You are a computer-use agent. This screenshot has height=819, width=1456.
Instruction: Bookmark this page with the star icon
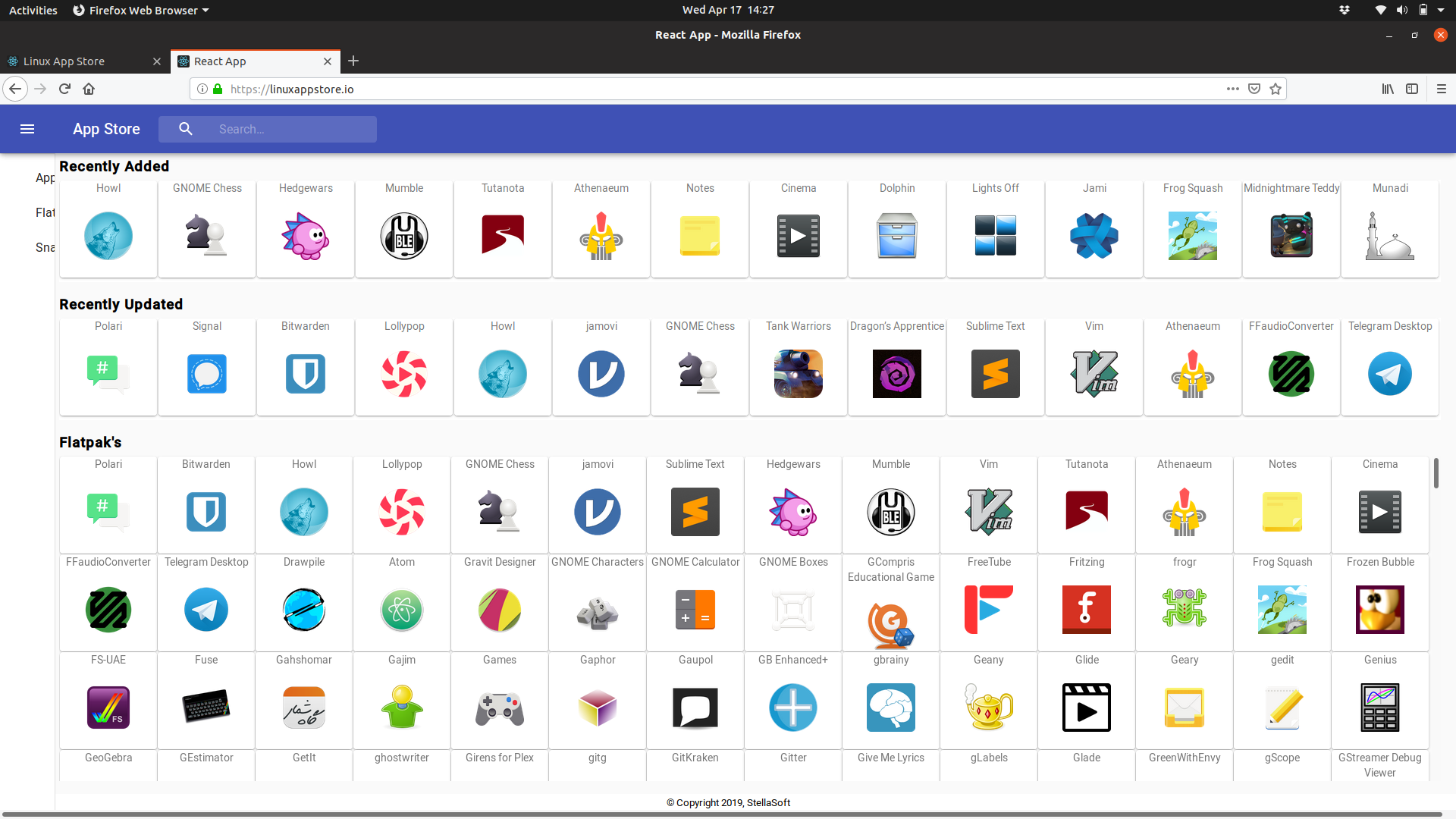[1276, 89]
